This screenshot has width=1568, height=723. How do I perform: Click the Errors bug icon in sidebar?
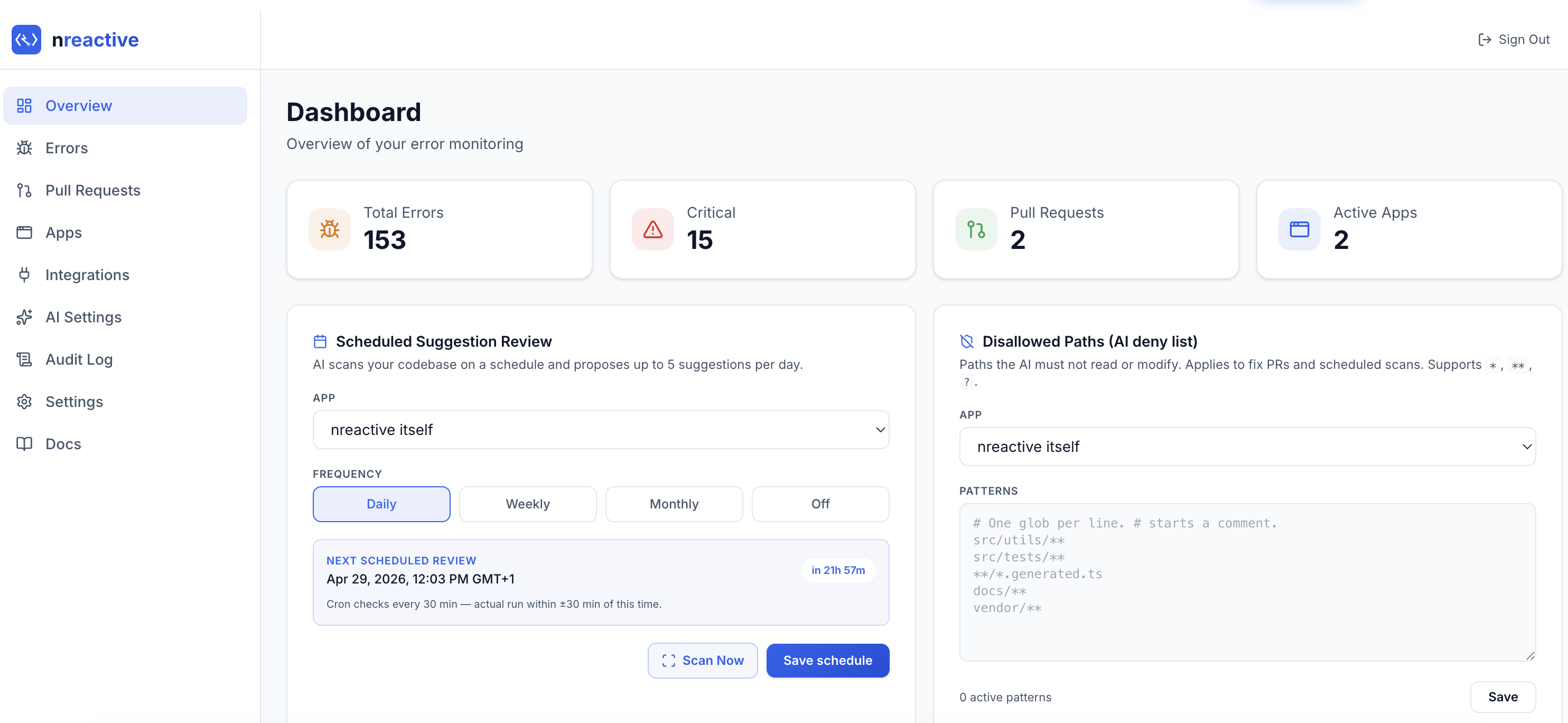pyautogui.click(x=24, y=148)
